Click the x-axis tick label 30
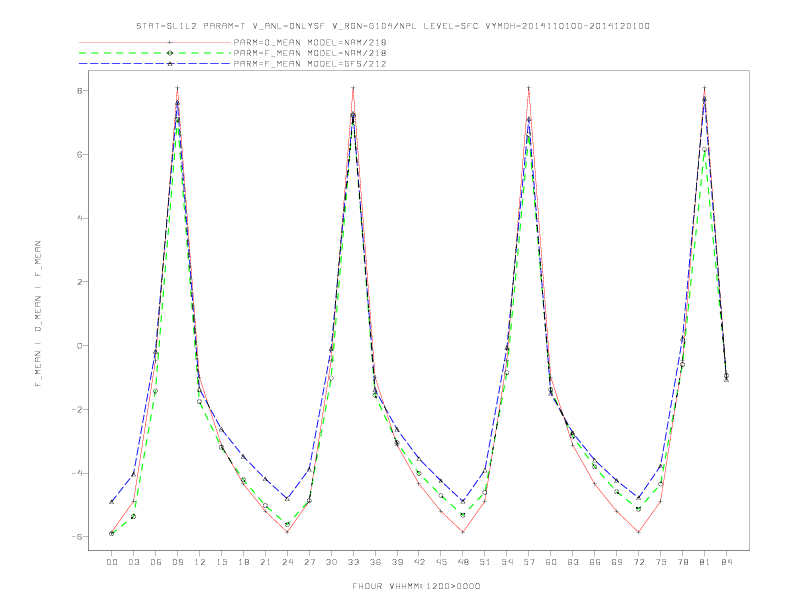792x612 pixels. [331, 562]
